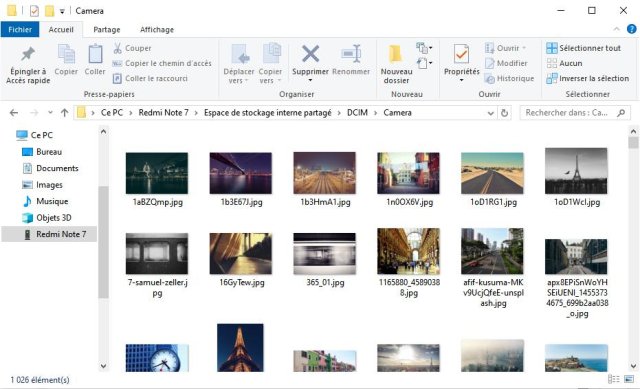The image size is (640, 389).
Task: Switch to the Affichage tab
Action: 157,29
